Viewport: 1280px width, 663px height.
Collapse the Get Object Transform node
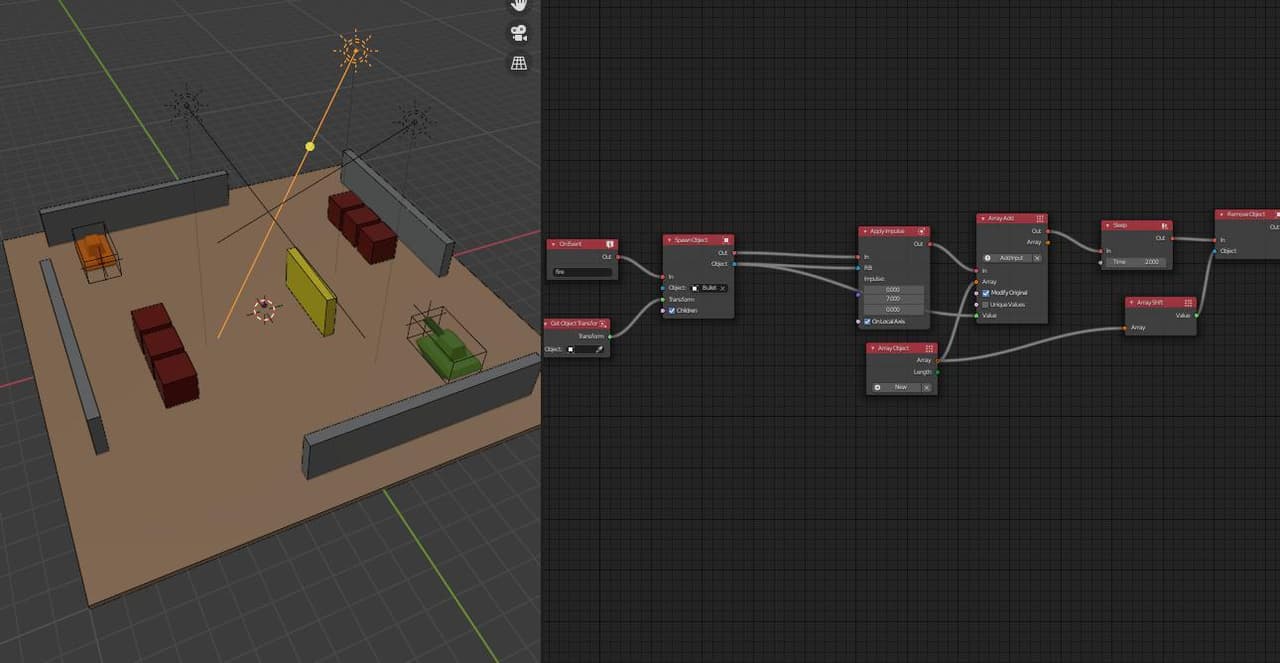click(x=547, y=324)
